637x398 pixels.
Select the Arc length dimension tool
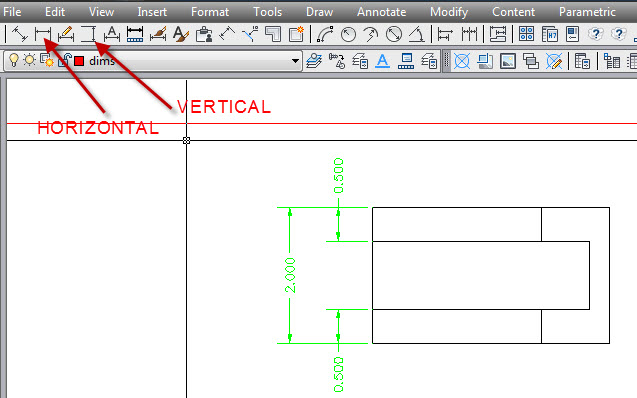pyautogui.click(x=325, y=34)
